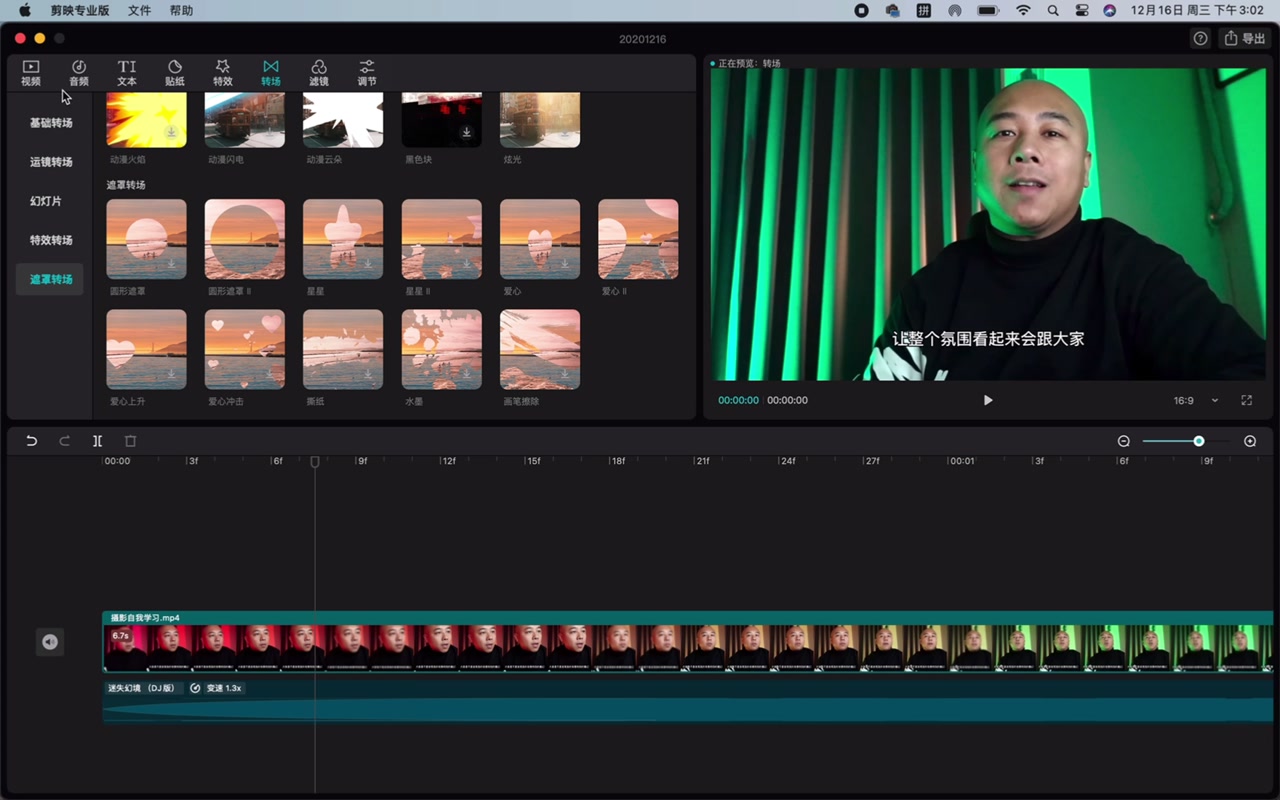Image resolution: width=1280 pixels, height=800 pixels.
Task: Select the 幻灯片 category
Action: point(46,201)
